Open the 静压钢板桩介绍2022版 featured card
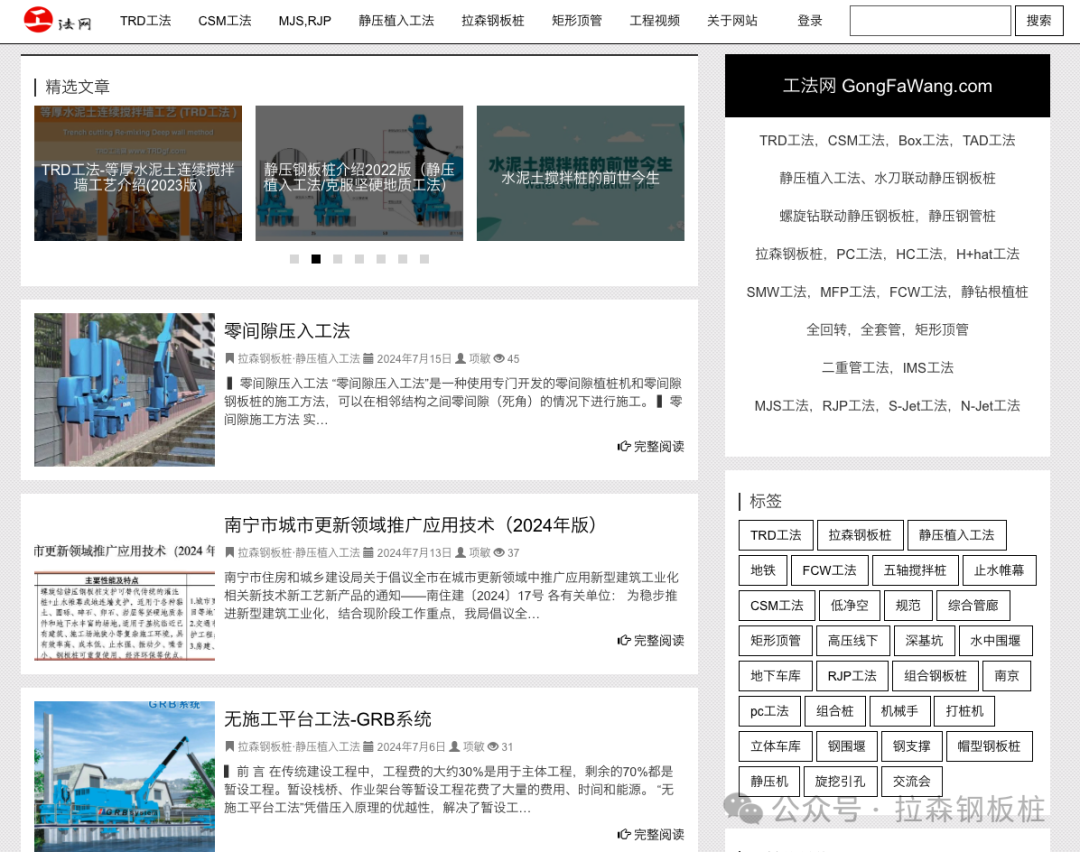The height and width of the screenshot is (852, 1080). pos(359,173)
